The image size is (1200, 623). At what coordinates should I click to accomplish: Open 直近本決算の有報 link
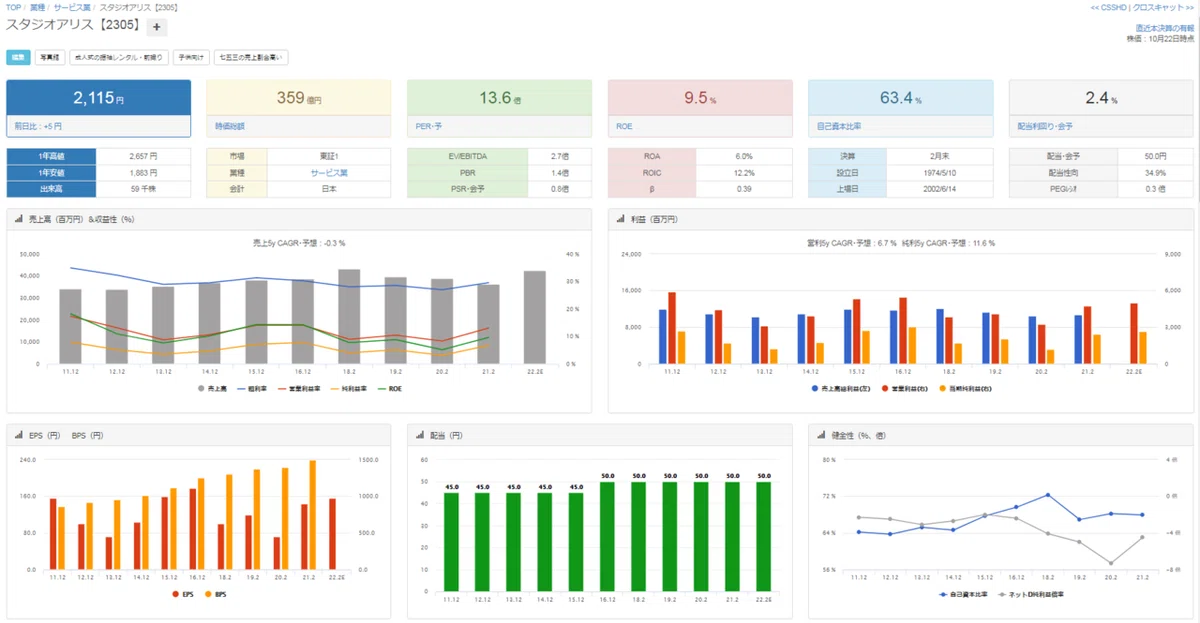click(x=1164, y=28)
